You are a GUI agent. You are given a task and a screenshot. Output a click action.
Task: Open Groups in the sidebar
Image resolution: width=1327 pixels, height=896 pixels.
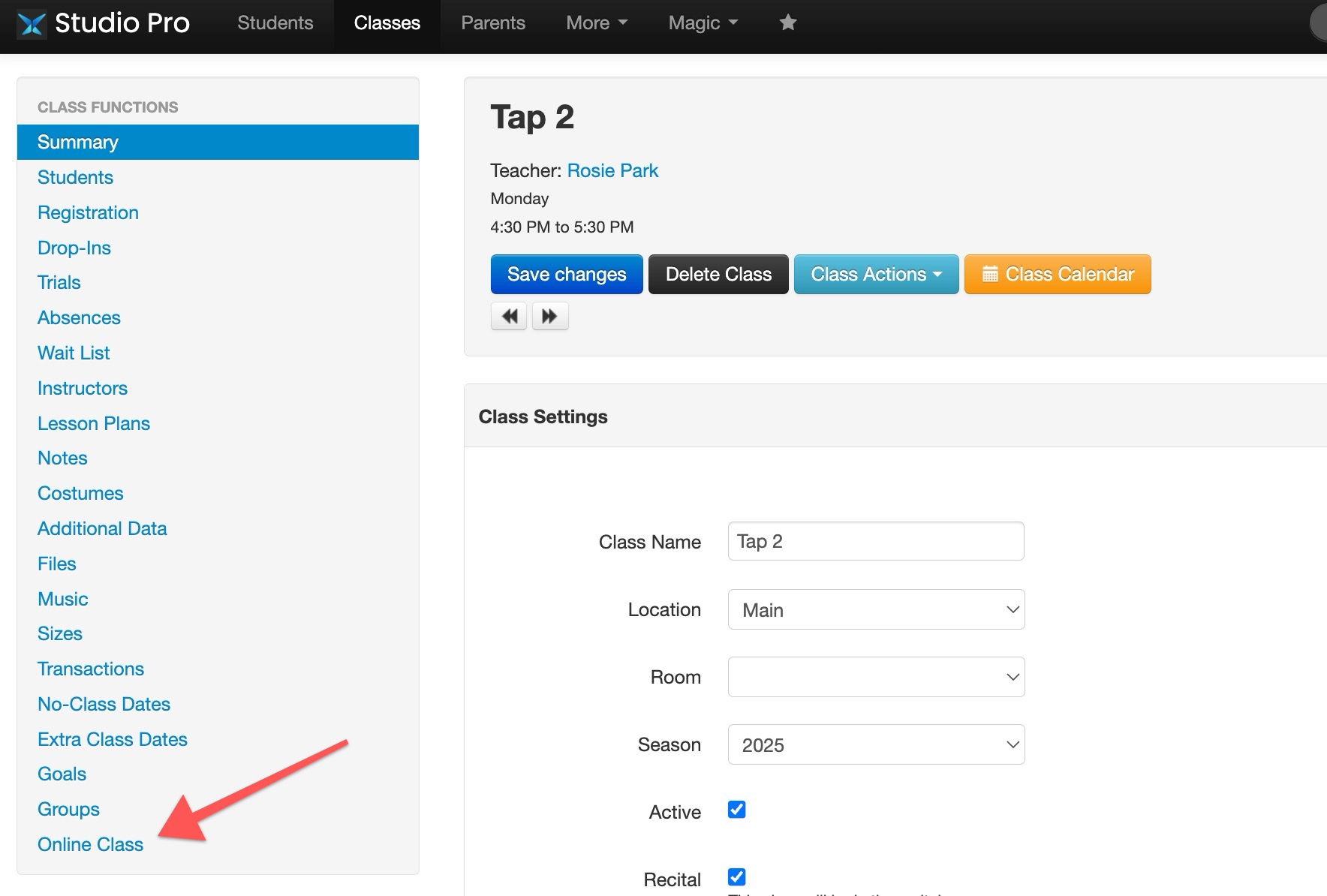point(68,809)
